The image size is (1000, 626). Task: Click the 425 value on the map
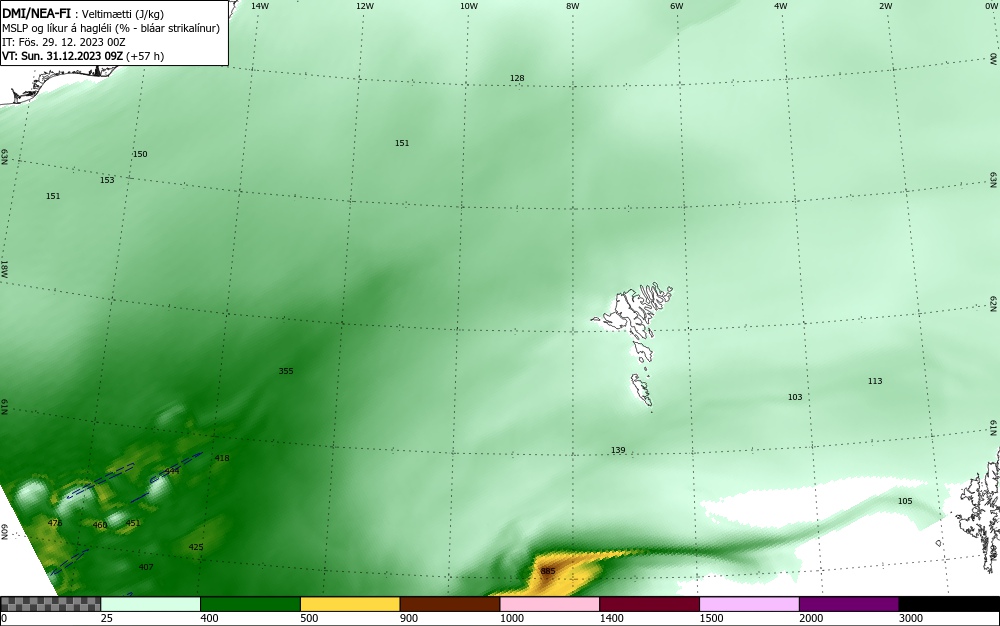coord(196,548)
